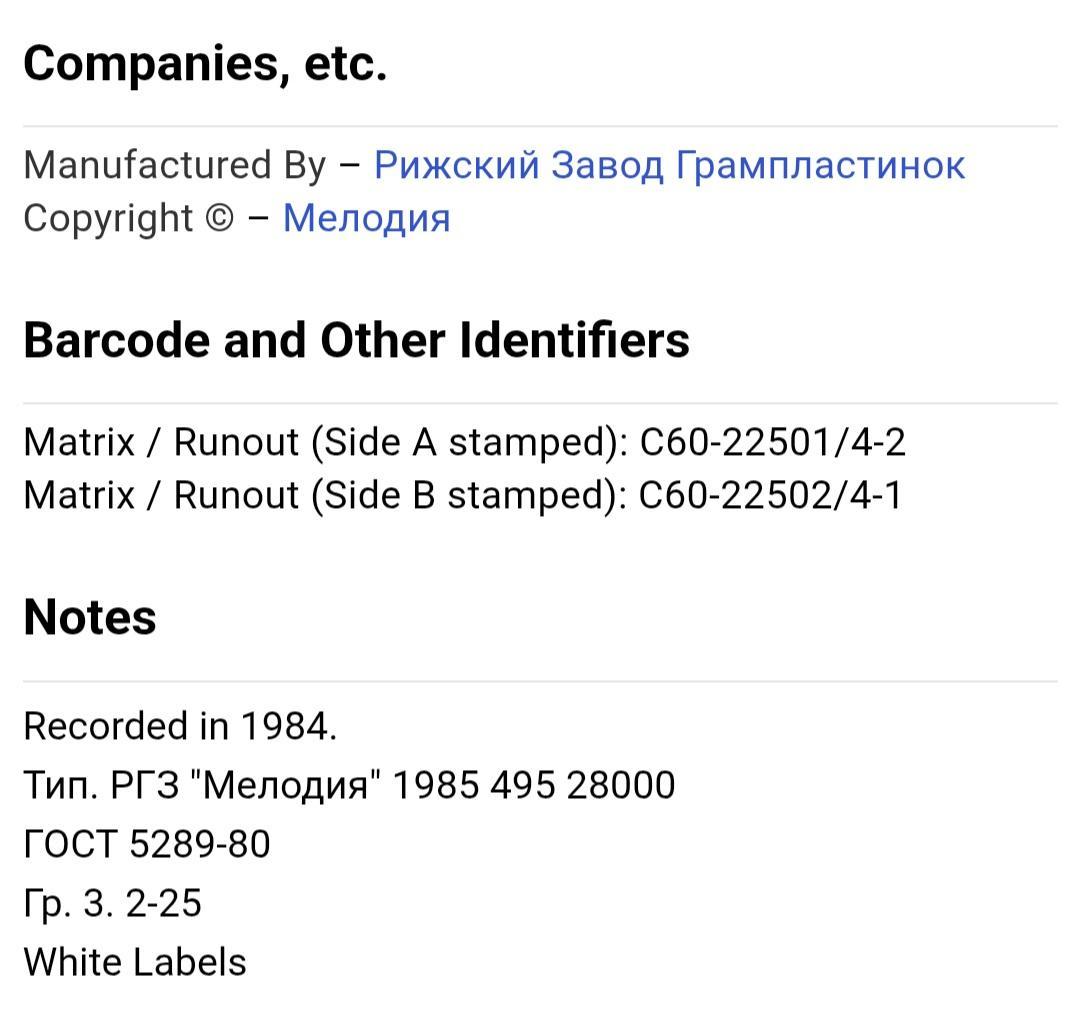
Task: Click the 'Manufactured By' label text
Action: click(x=174, y=165)
